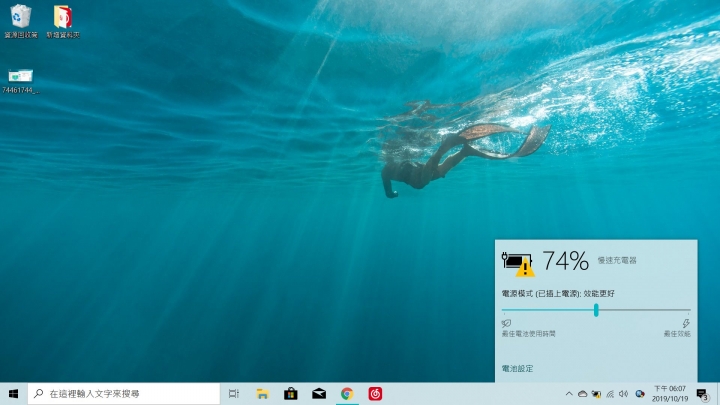The width and height of the screenshot is (720, 405).
Task: Open Action Center notifications icon
Action: pyautogui.click(x=702, y=394)
